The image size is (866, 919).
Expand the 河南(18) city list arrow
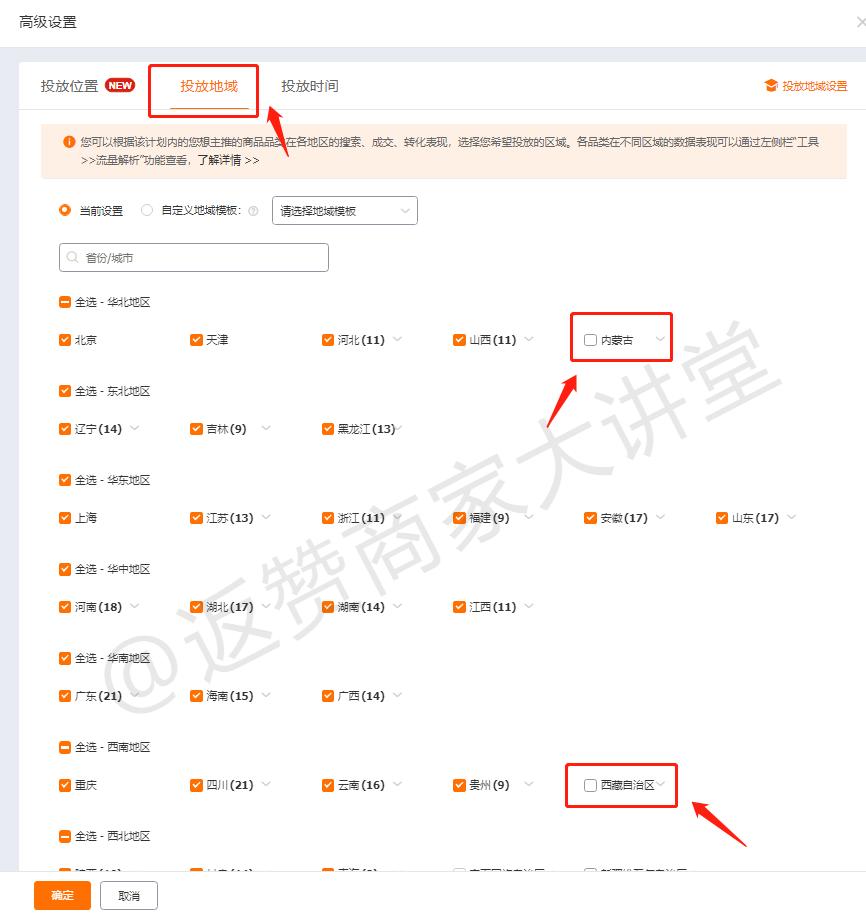tap(135, 607)
